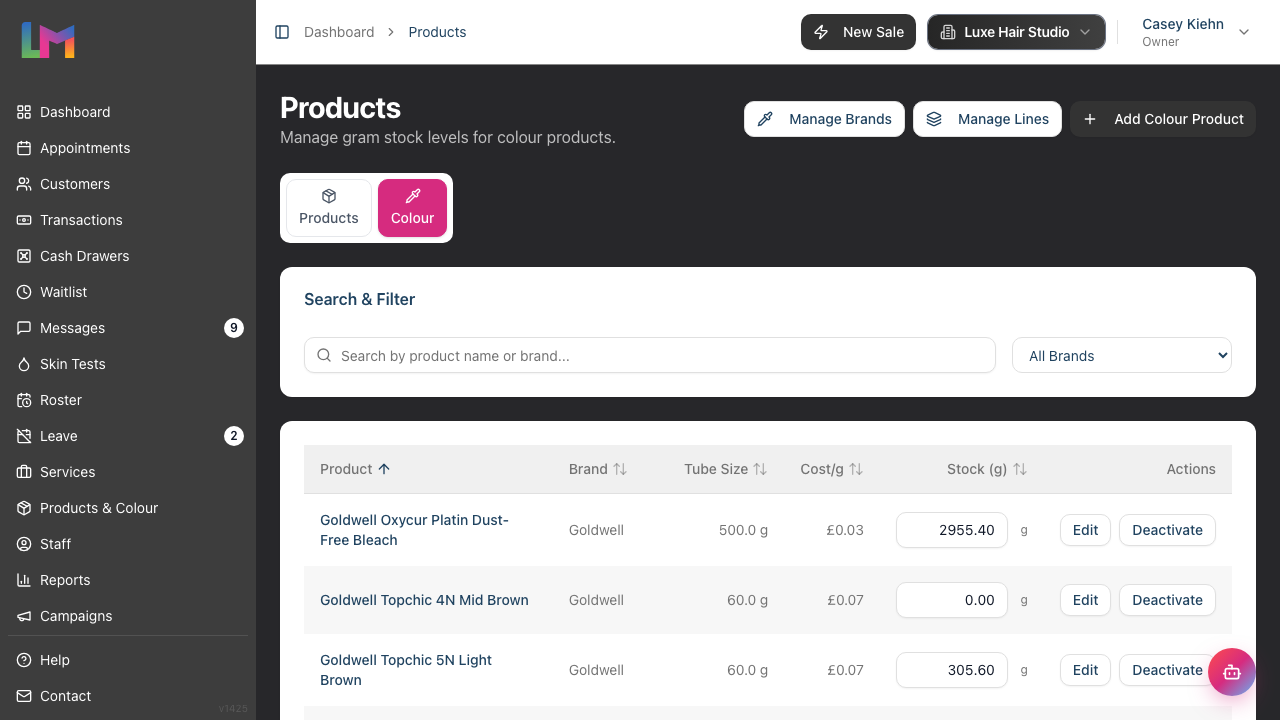Screen dimensions: 1280x720
Task: Click the Cash Drawers icon
Action: click(24, 256)
